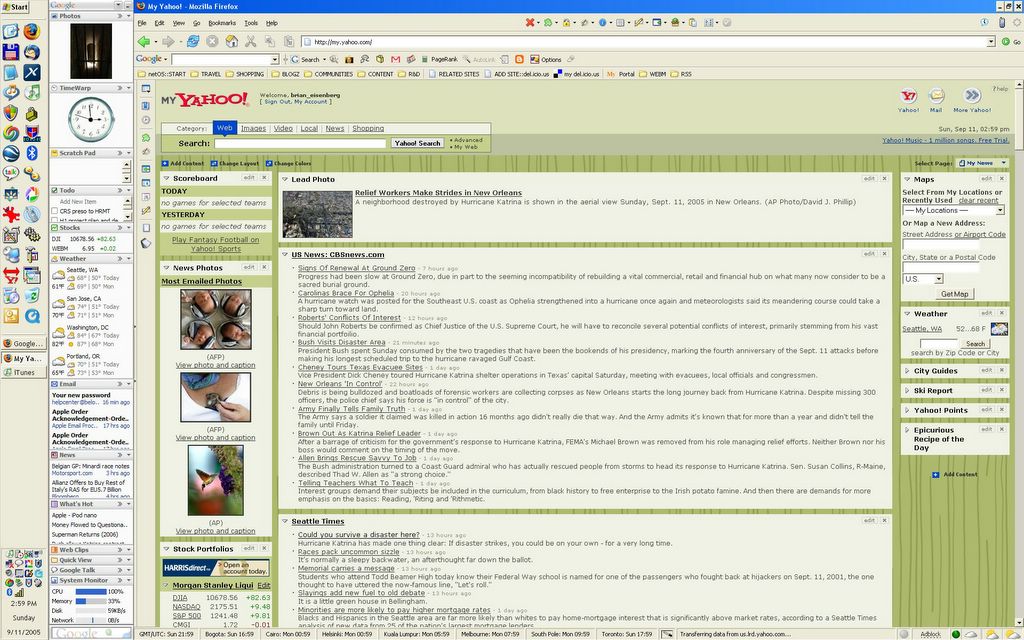
Task: Open the hummingbird news photo thumbnail
Action: 216,481
